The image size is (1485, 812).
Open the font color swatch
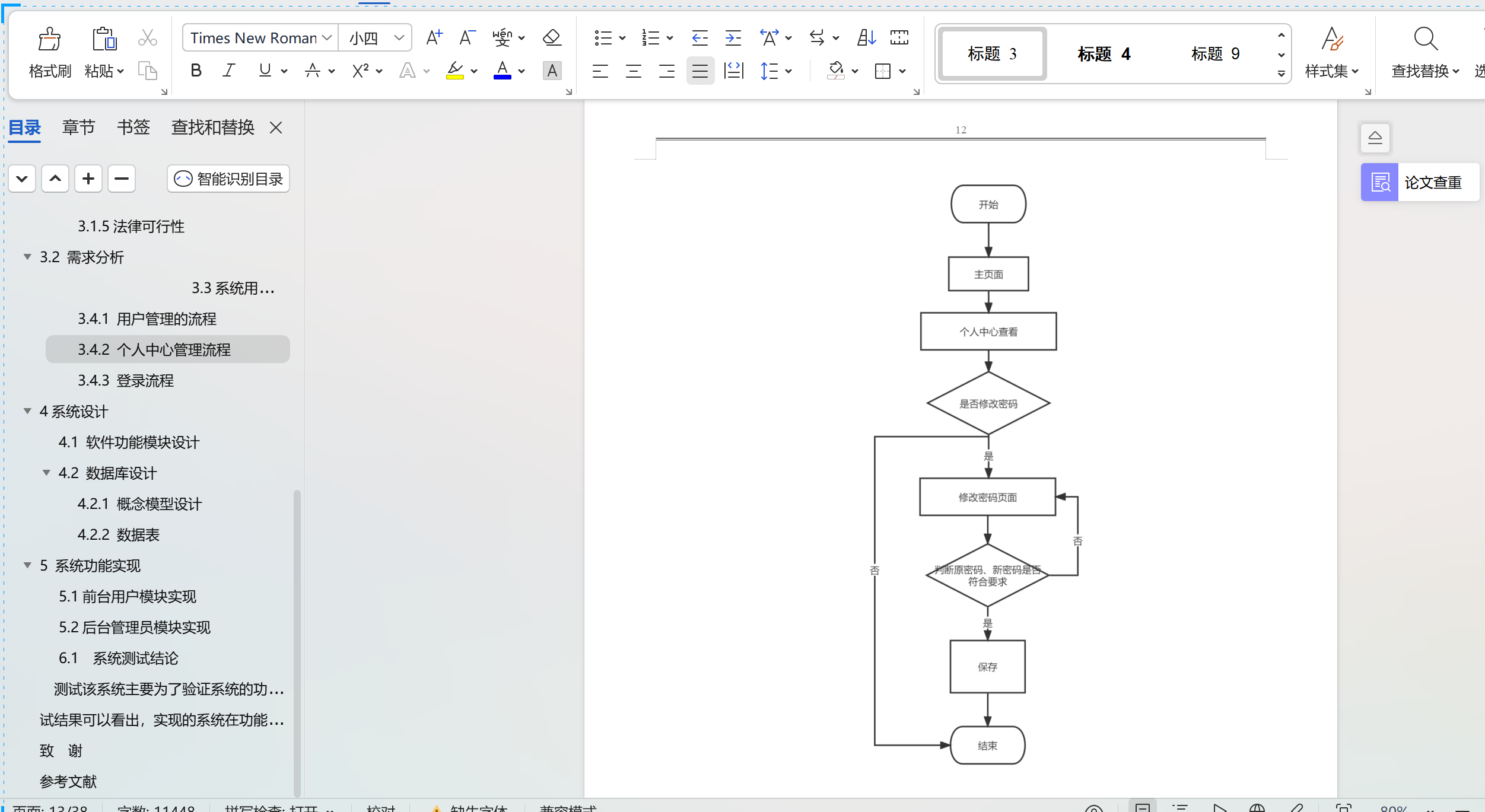502,71
